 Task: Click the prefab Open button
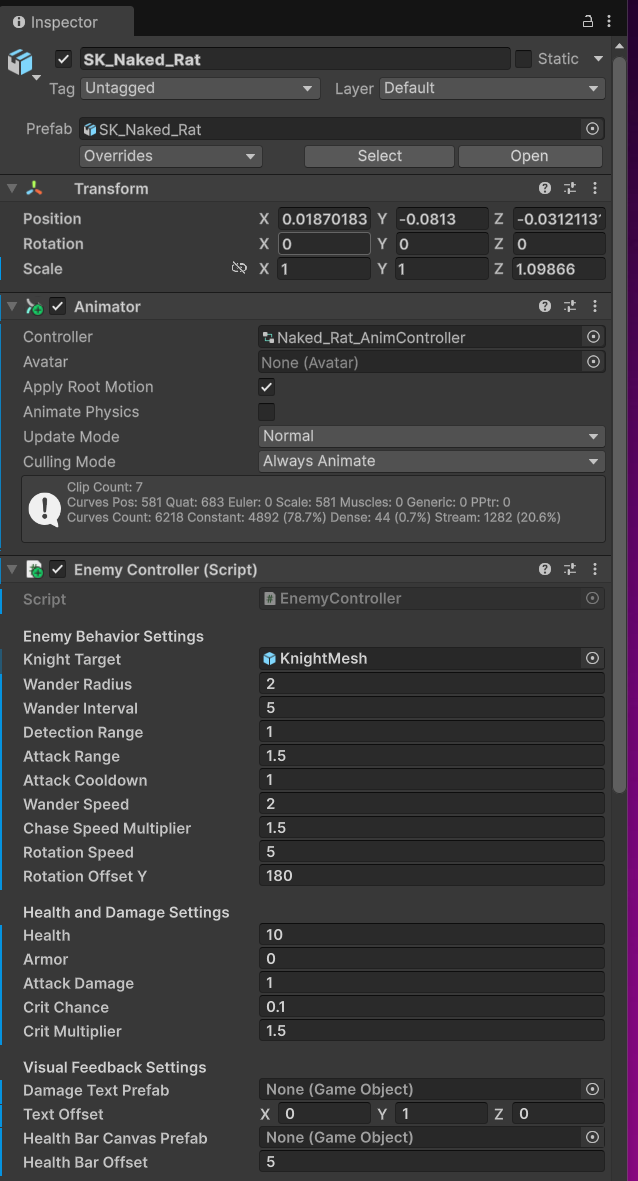point(529,156)
